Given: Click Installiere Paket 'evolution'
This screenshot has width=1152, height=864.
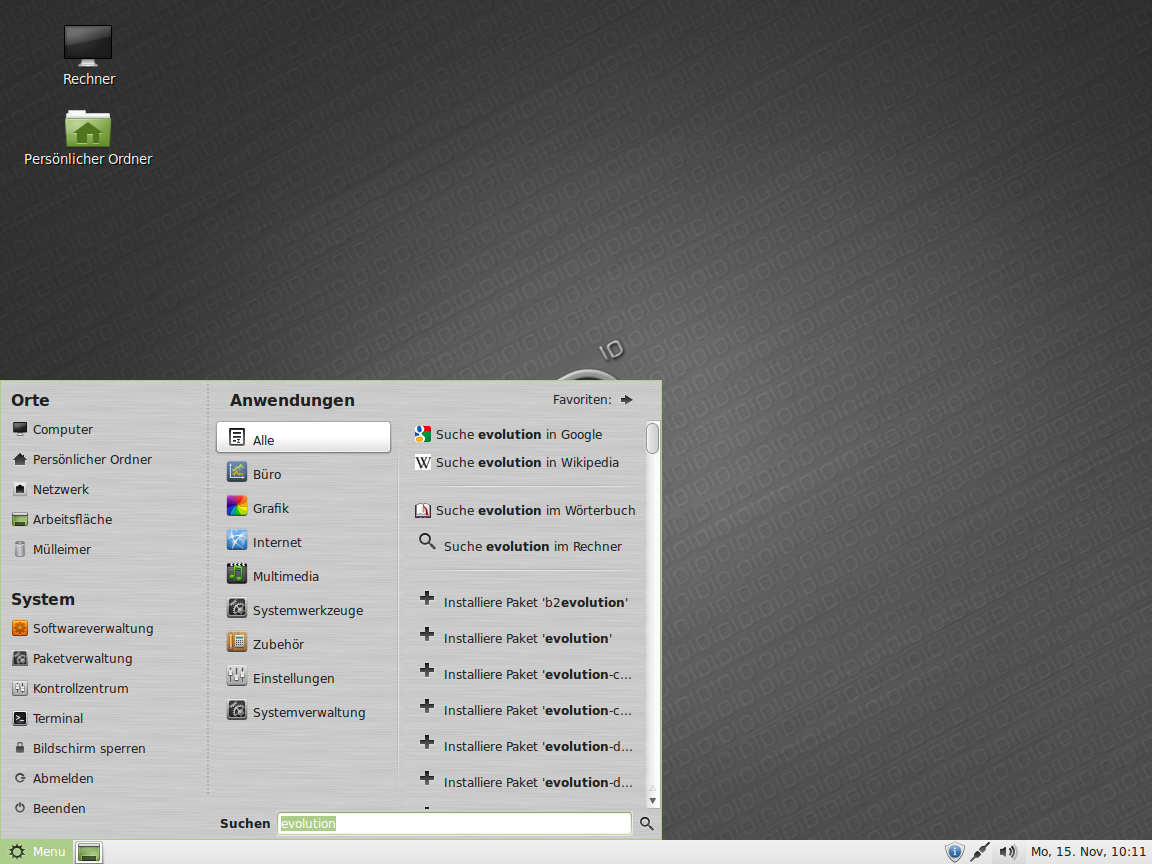Looking at the screenshot, I should [x=526, y=638].
